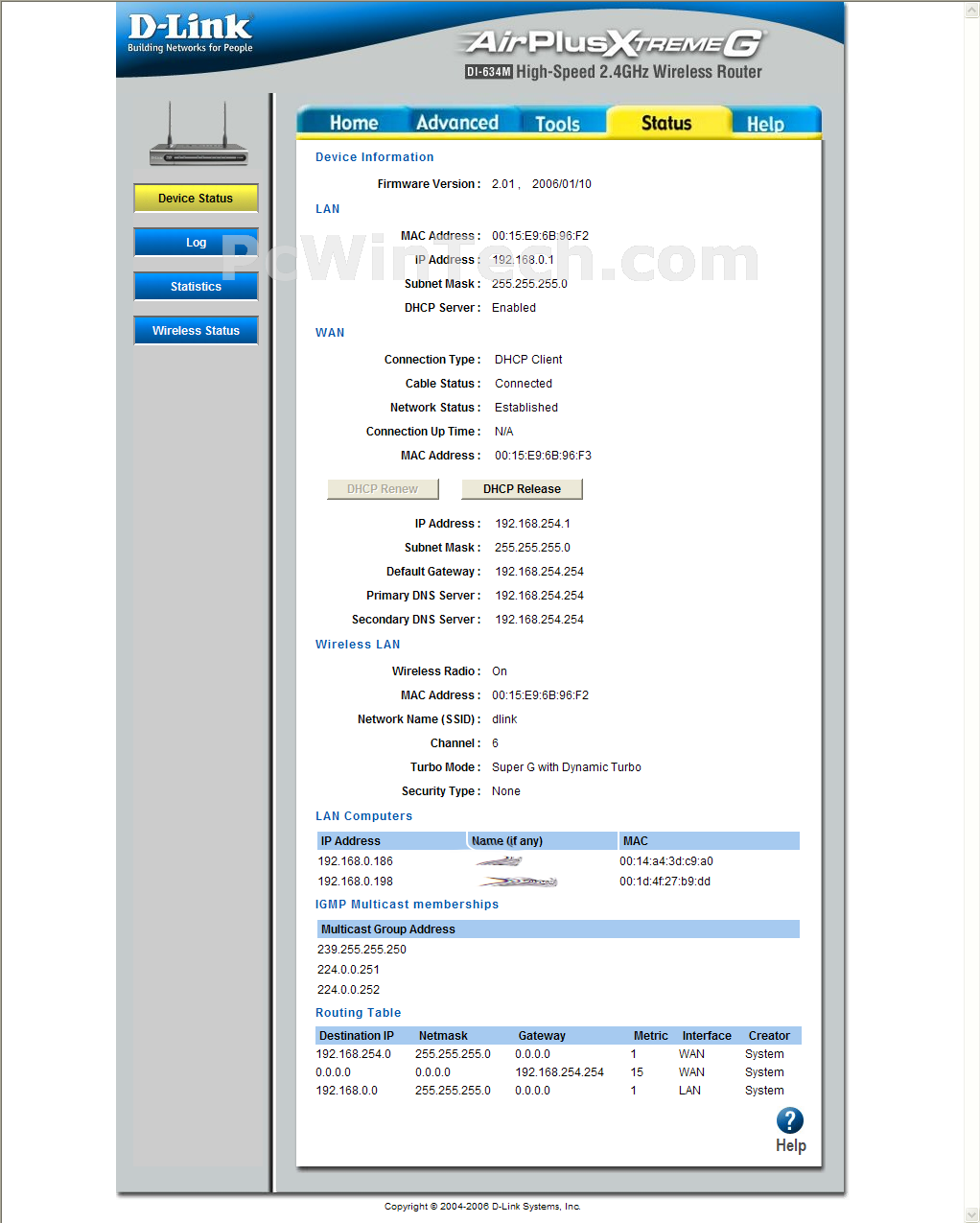View the router Log page

point(196,243)
